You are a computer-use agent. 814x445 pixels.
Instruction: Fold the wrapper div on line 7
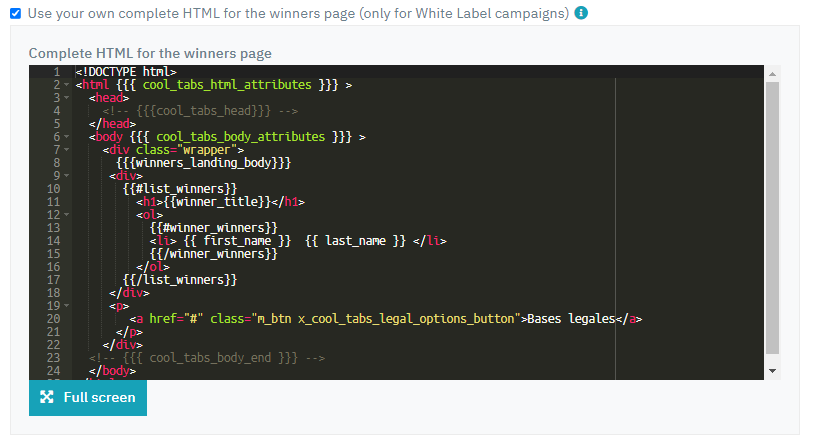[x=66, y=150]
